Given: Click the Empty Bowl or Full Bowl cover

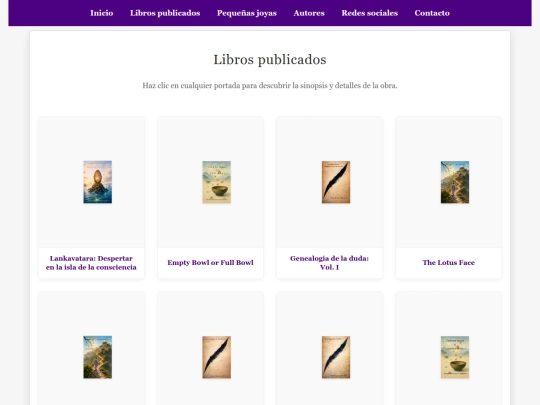Looking at the screenshot, I should pyautogui.click(x=217, y=182).
